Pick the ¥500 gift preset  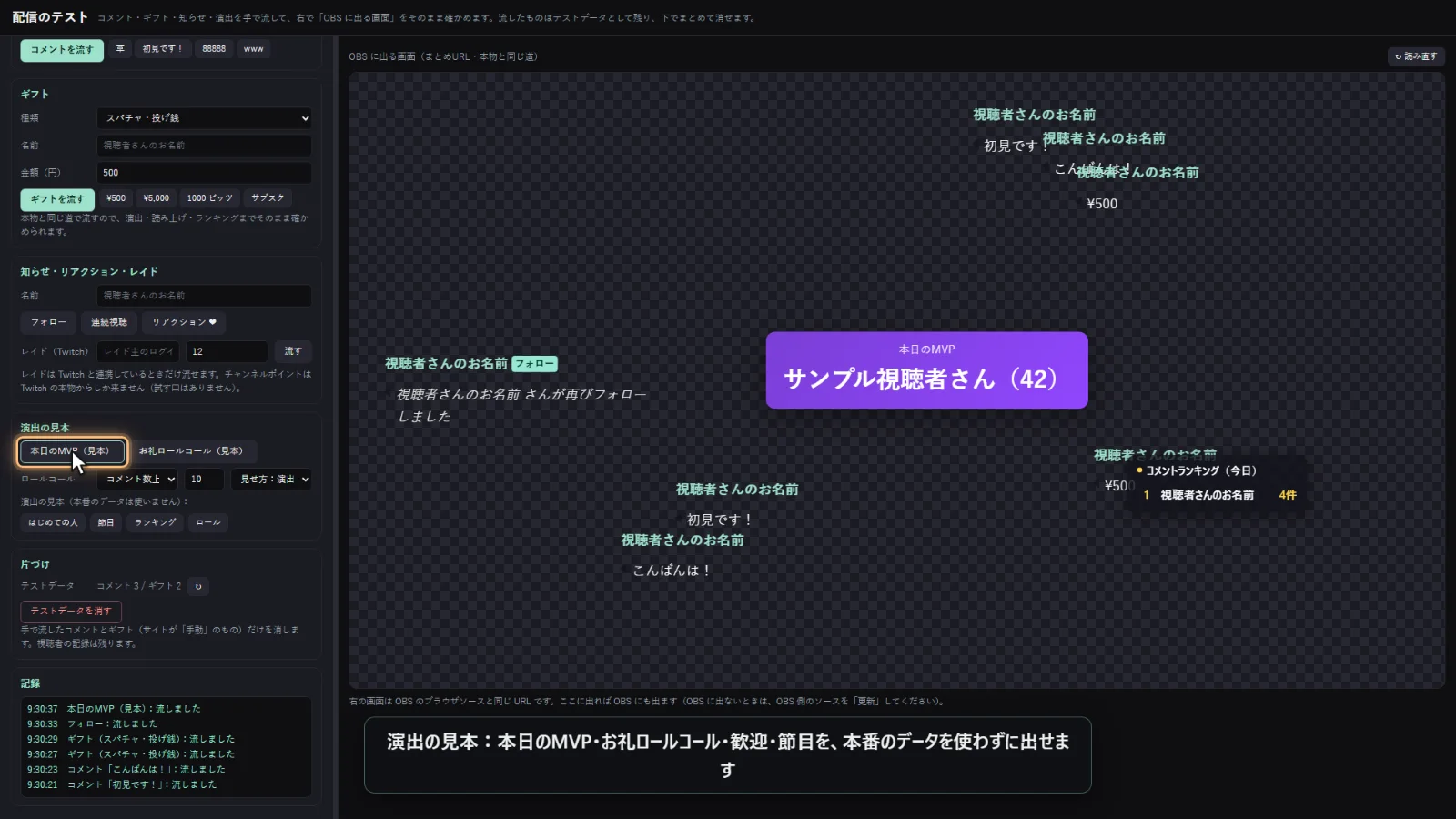click(116, 198)
